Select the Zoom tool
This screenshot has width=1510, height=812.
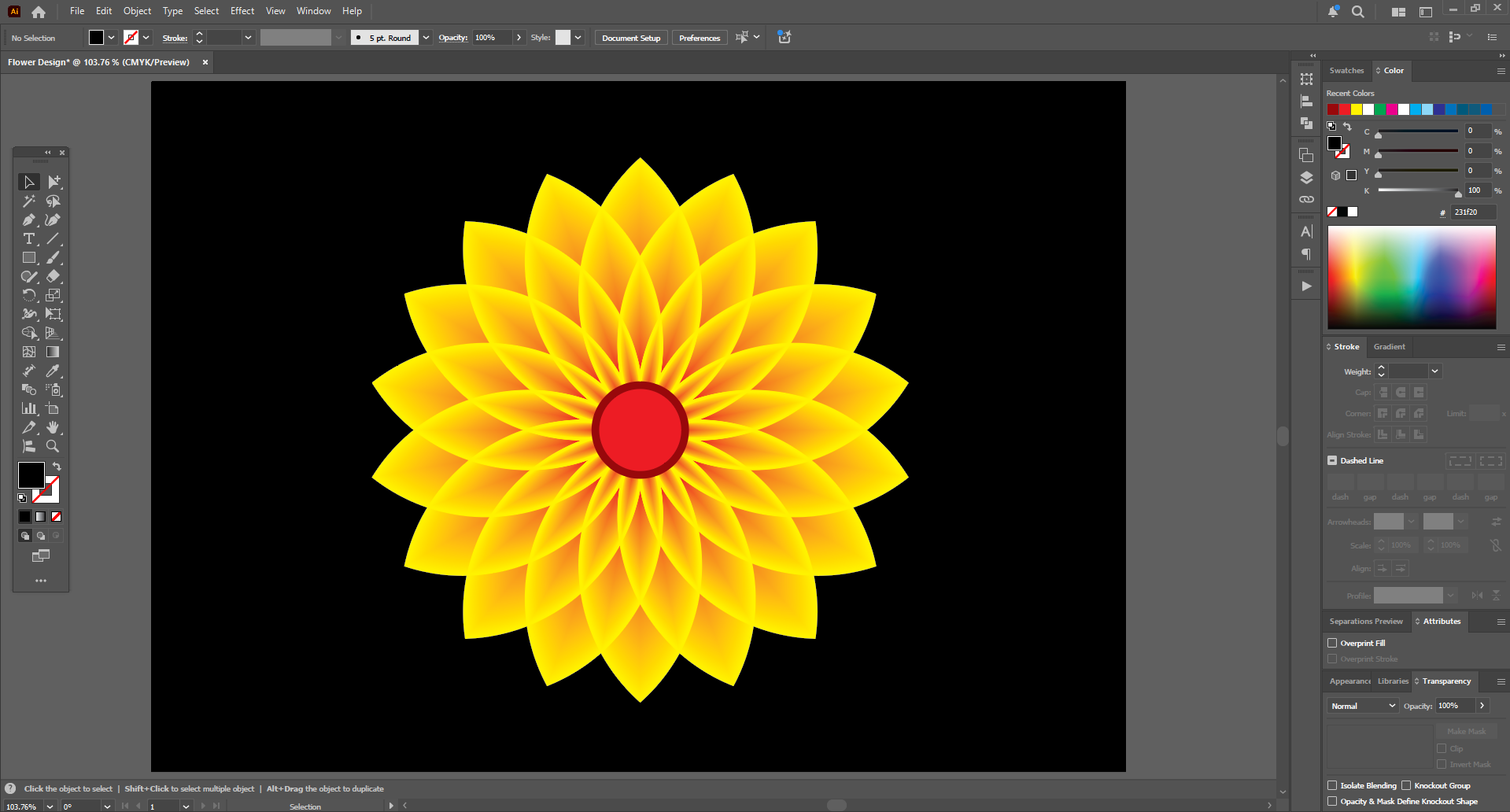[x=53, y=446]
